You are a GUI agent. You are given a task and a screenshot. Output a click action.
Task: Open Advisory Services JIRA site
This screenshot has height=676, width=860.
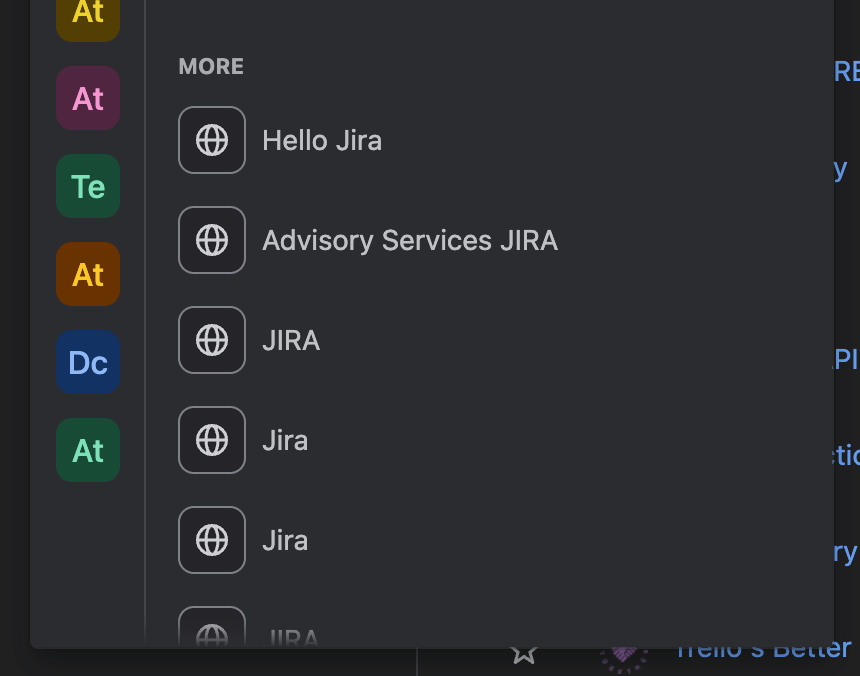point(410,241)
